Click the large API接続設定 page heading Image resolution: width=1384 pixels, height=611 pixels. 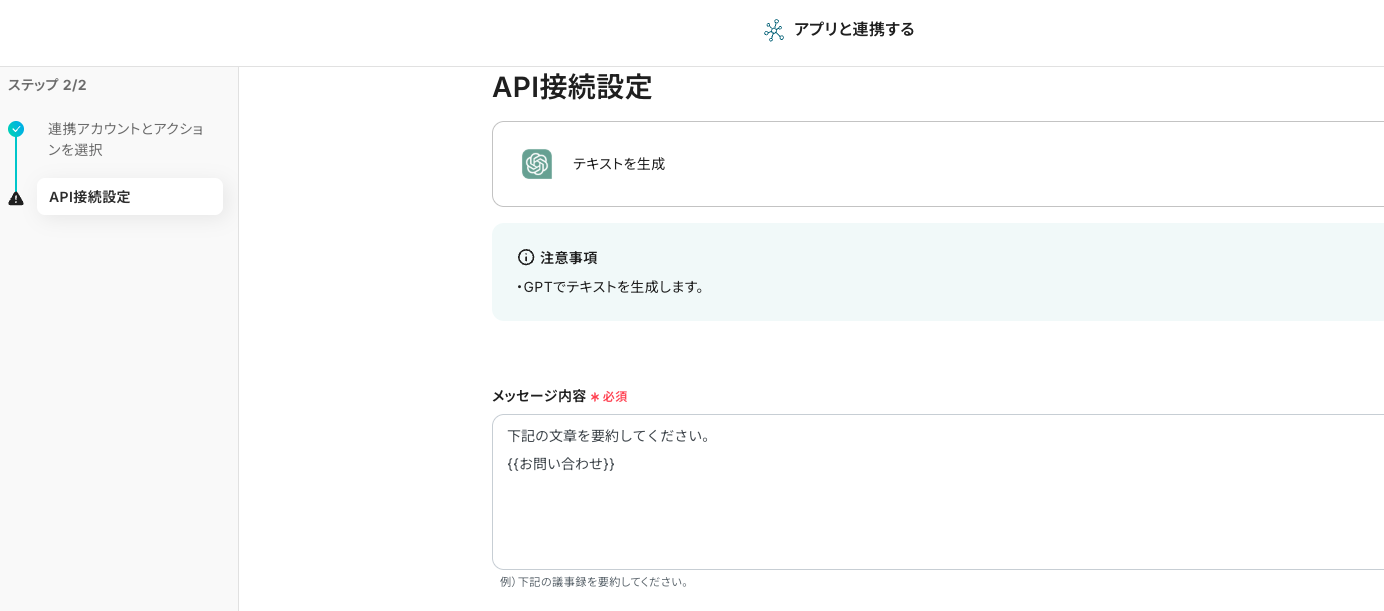(572, 88)
